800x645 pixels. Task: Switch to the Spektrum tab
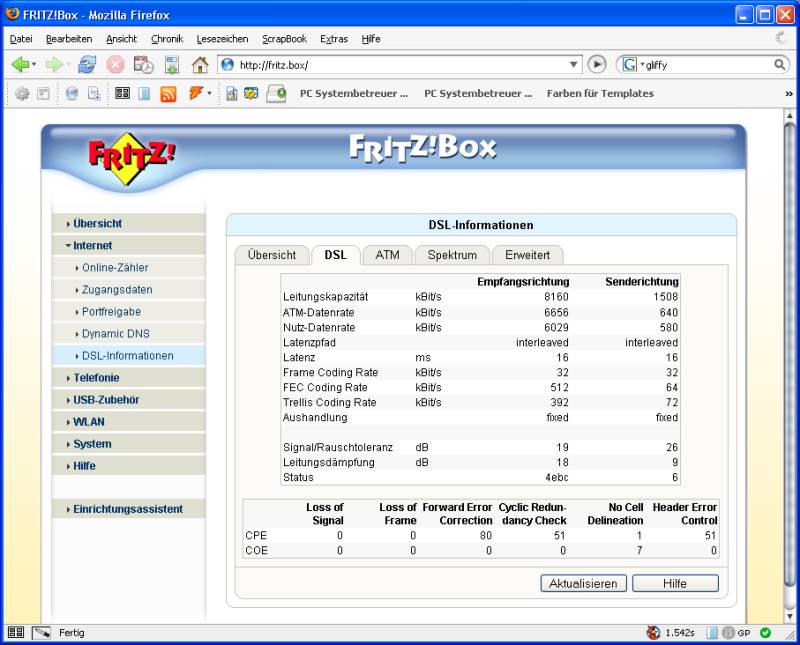coord(452,255)
